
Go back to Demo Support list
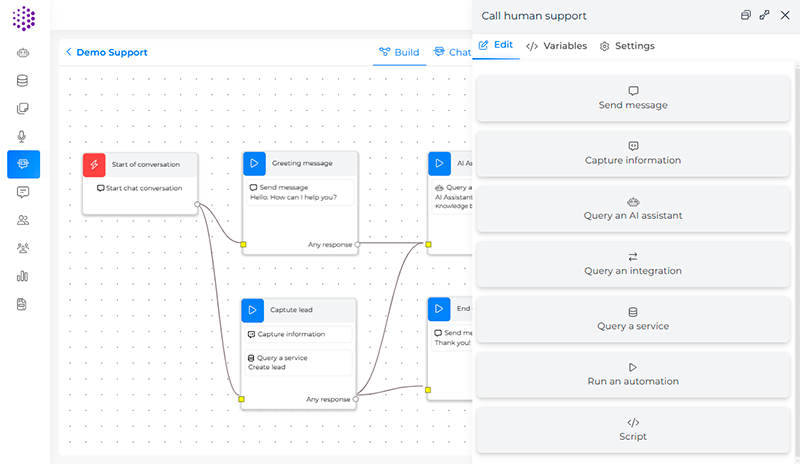click(69, 52)
